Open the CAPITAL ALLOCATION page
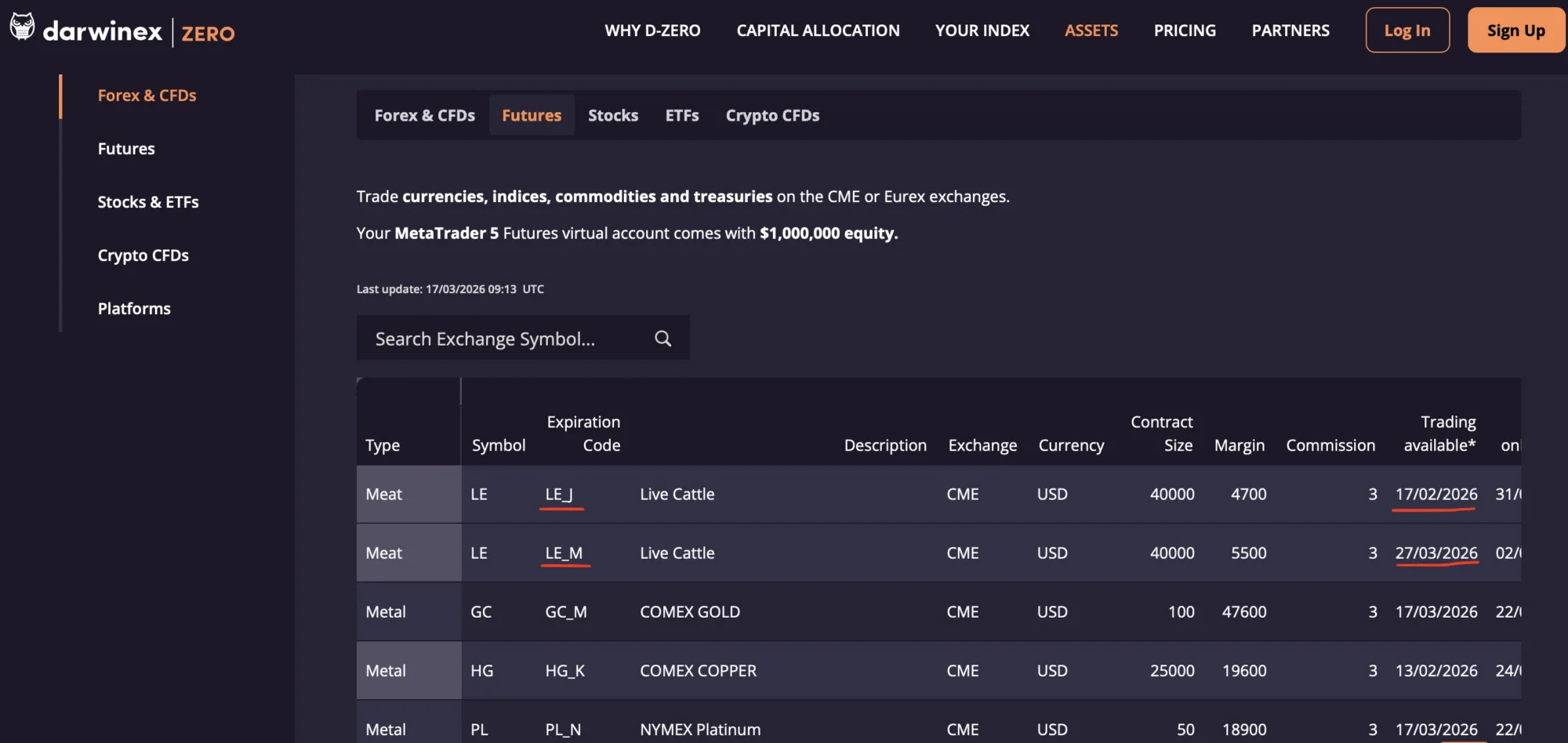This screenshot has height=743, width=1568. 818,31
